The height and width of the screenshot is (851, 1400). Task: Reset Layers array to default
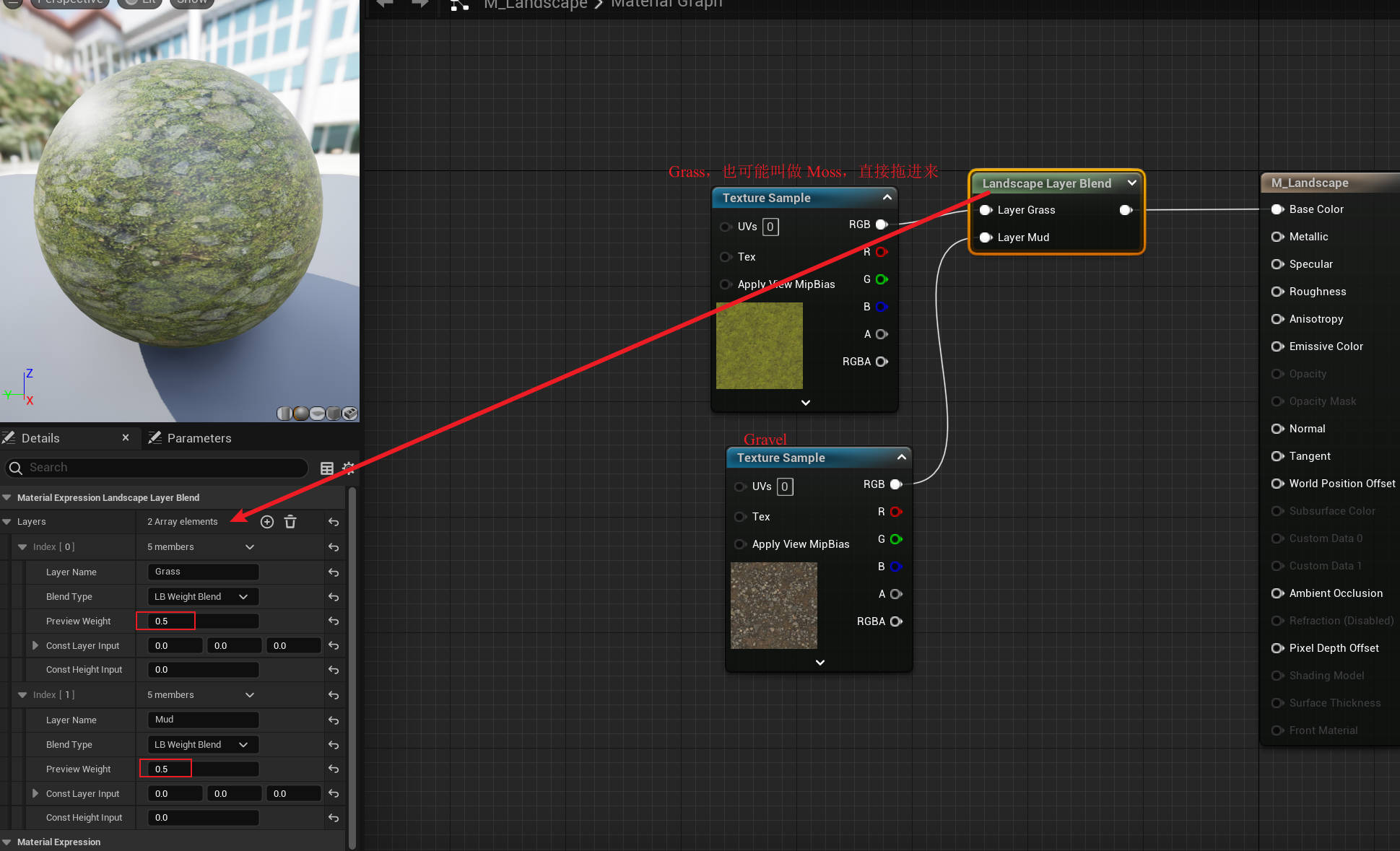[x=334, y=522]
